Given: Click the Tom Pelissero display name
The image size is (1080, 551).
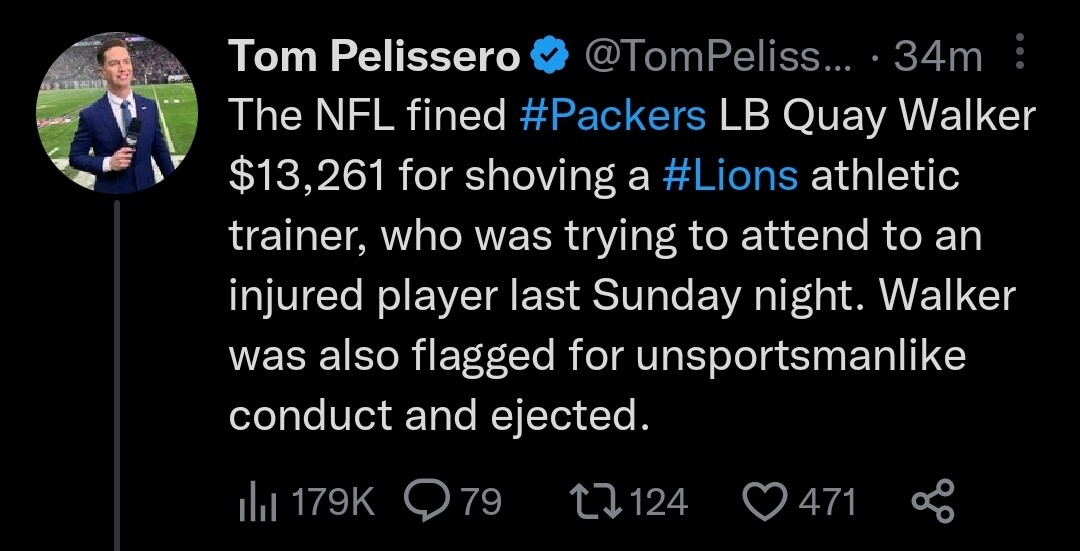Looking at the screenshot, I should pyautogui.click(x=375, y=57).
